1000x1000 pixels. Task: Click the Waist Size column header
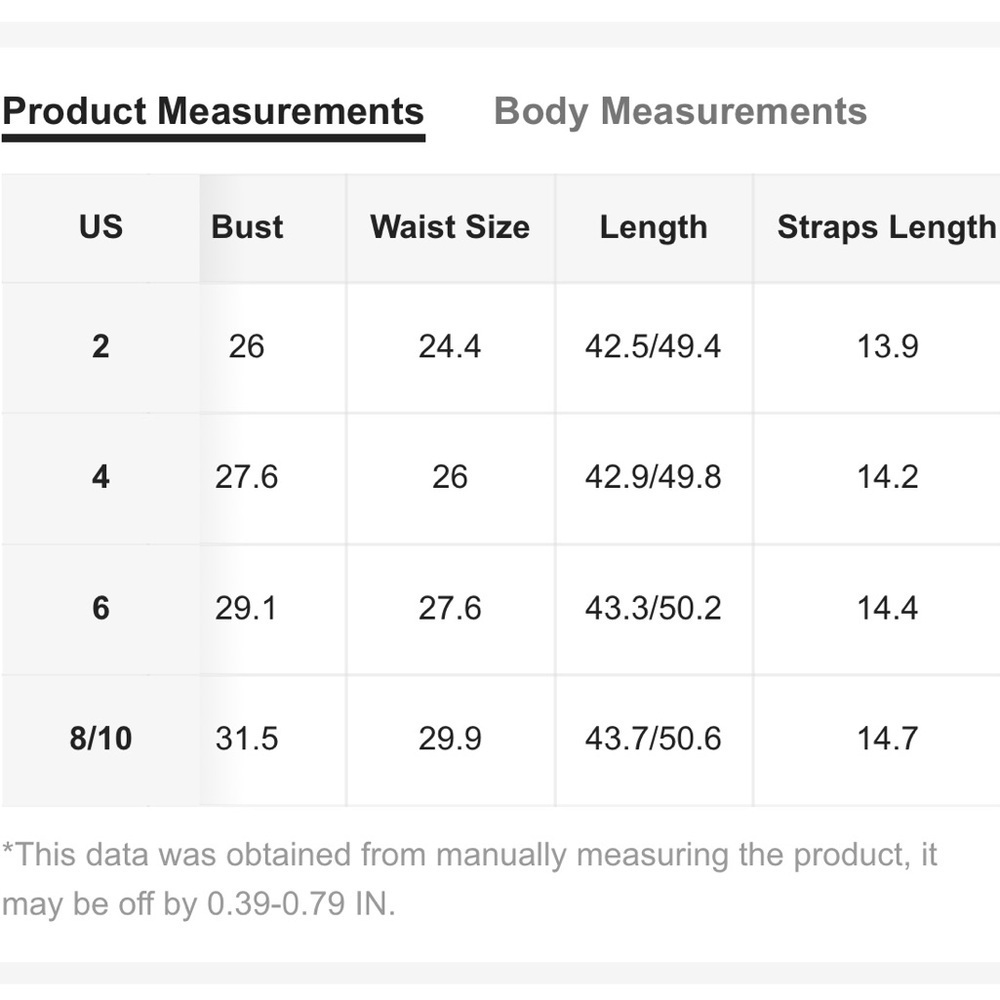(450, 227)
